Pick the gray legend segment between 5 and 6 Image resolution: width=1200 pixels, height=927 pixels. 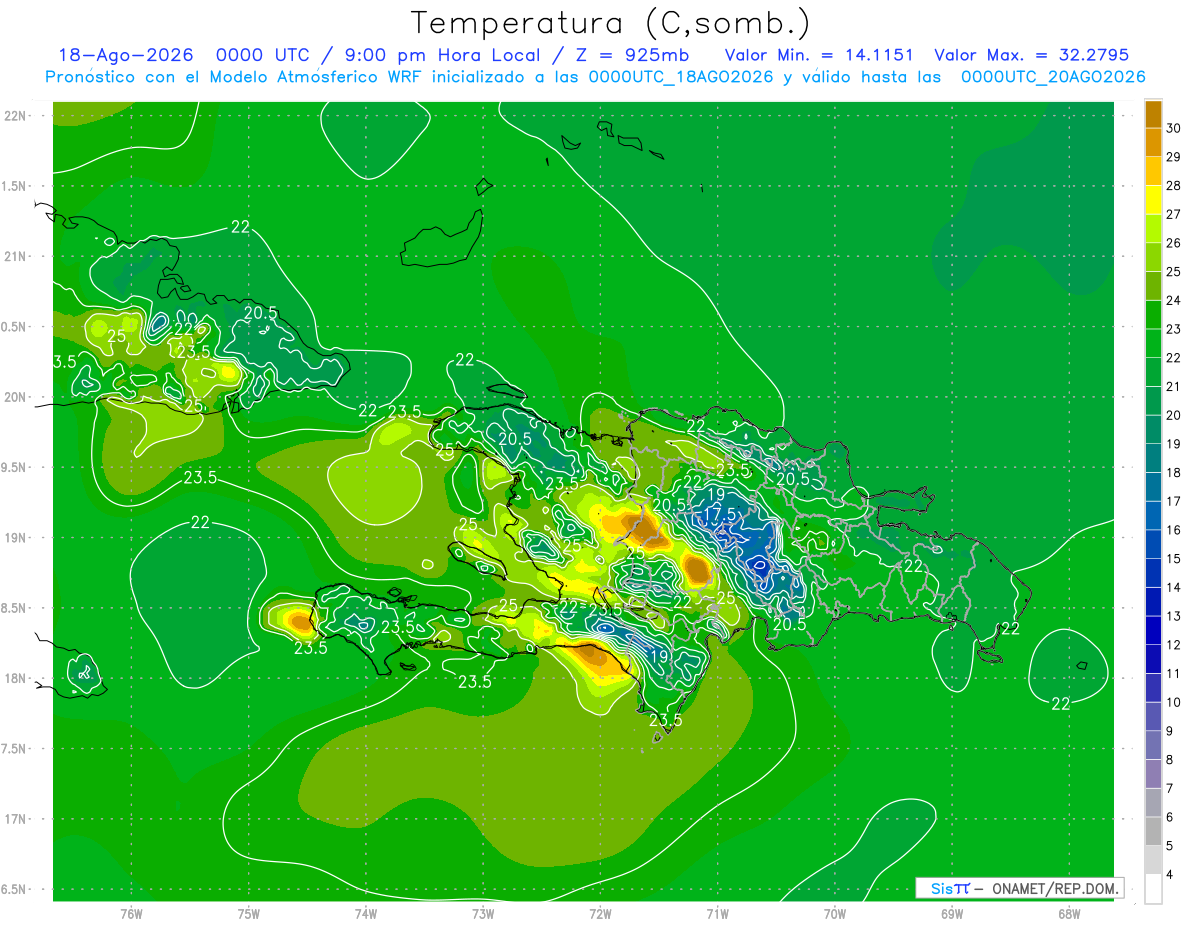(x=1153, y=831)
